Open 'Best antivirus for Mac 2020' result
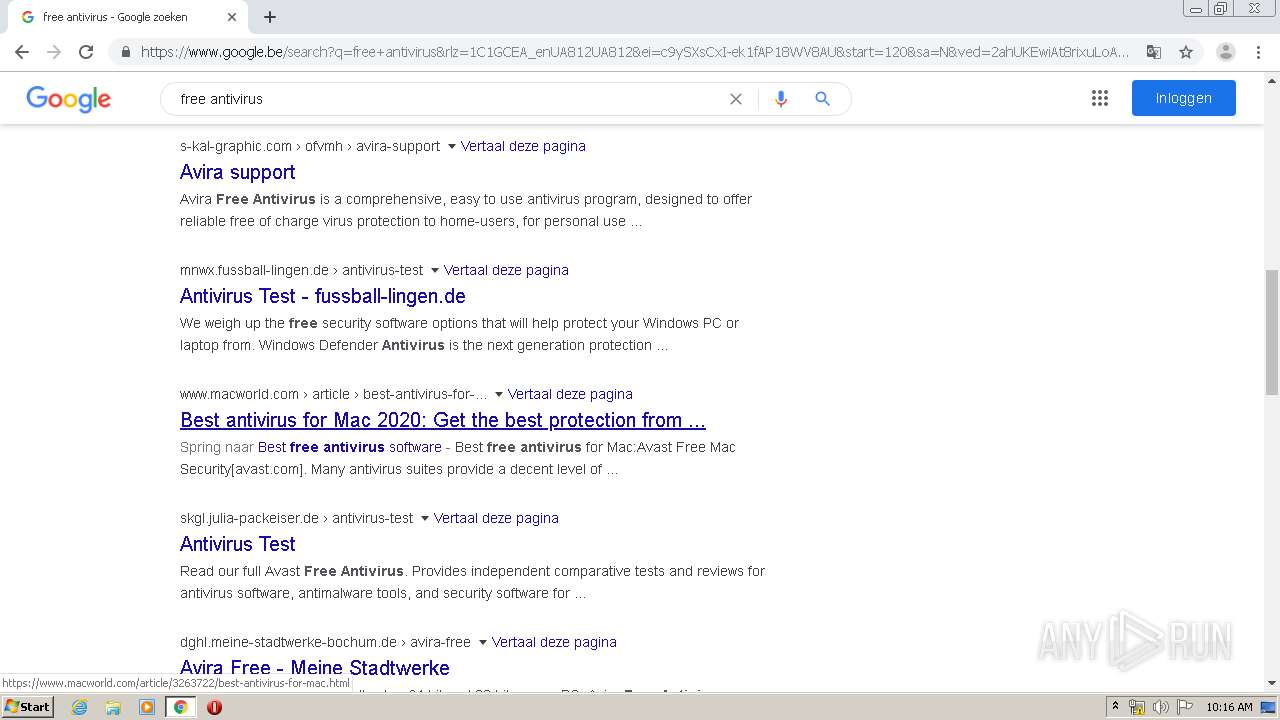Image resolution: width=1280 pixels, height=720 pixels. coord(443,420)
